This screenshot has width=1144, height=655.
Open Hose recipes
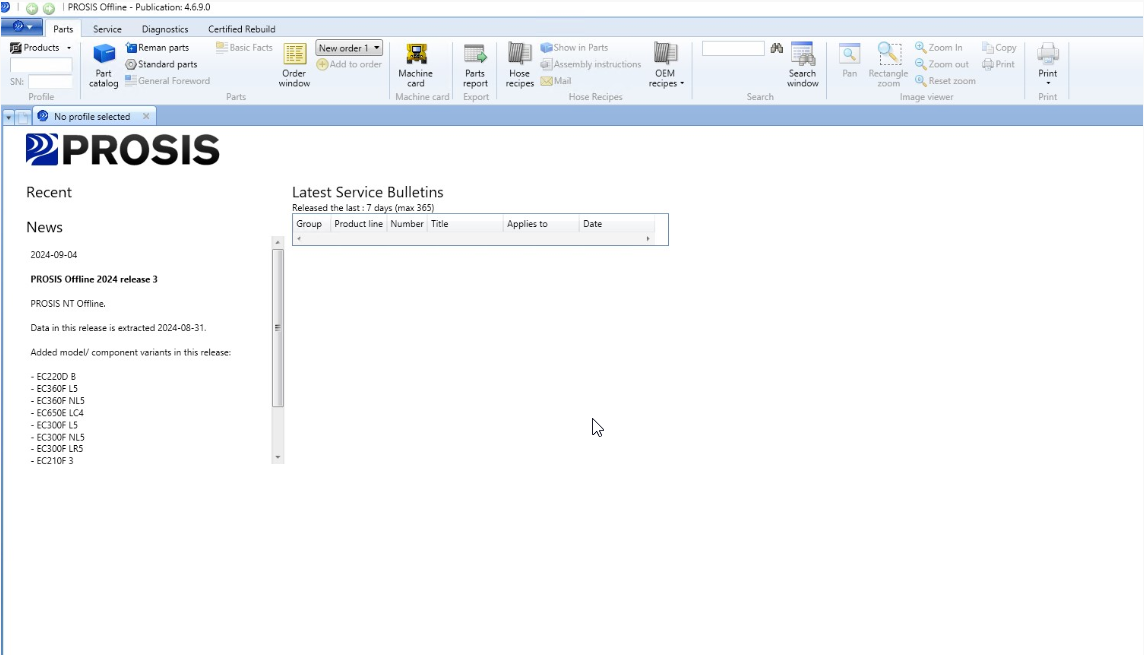pos(519,65)
